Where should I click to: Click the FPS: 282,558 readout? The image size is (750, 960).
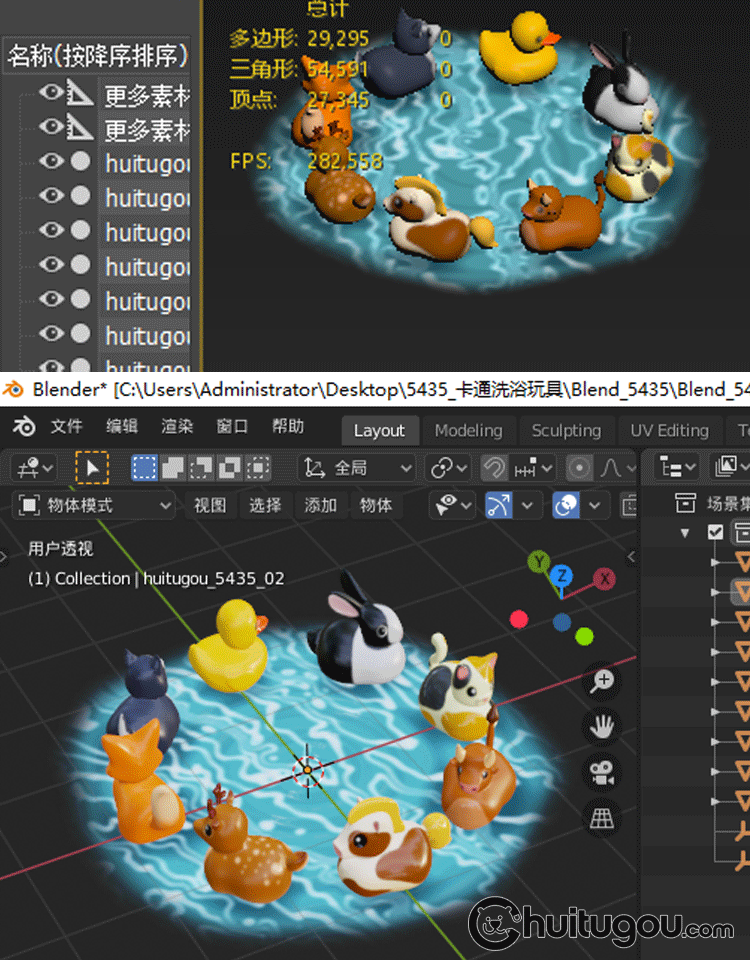(306, 162)
